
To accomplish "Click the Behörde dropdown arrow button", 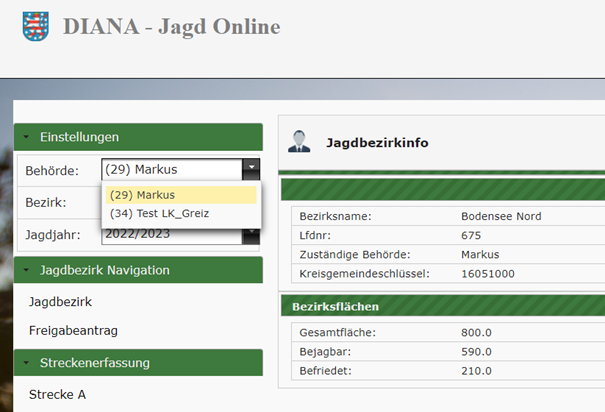I will point(252,169).
